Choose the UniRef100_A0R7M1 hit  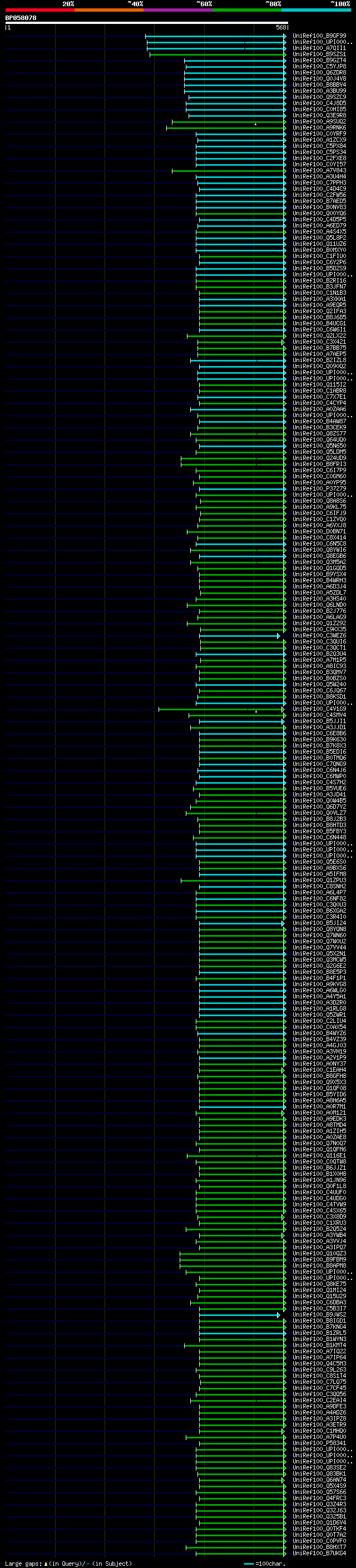point(319,1106)
